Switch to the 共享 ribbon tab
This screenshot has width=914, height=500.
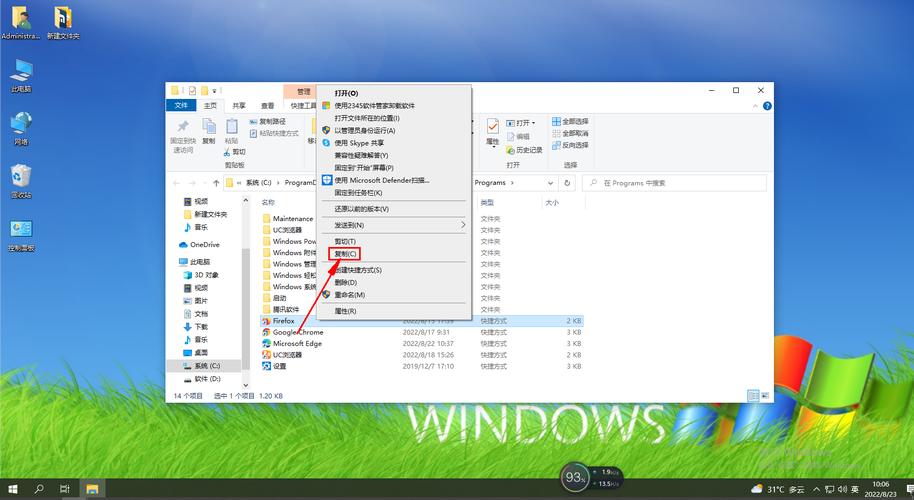239,105
